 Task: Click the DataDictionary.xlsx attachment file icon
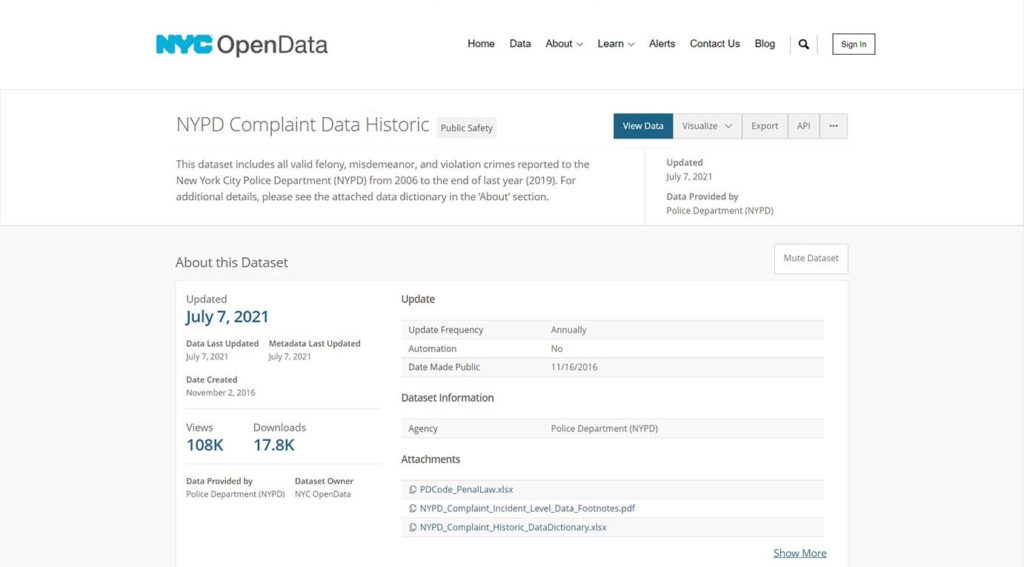click(x=413, y=527)
